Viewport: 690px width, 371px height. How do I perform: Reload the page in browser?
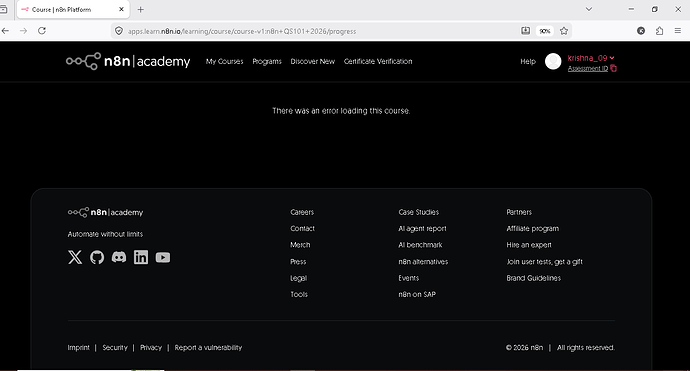42,31
